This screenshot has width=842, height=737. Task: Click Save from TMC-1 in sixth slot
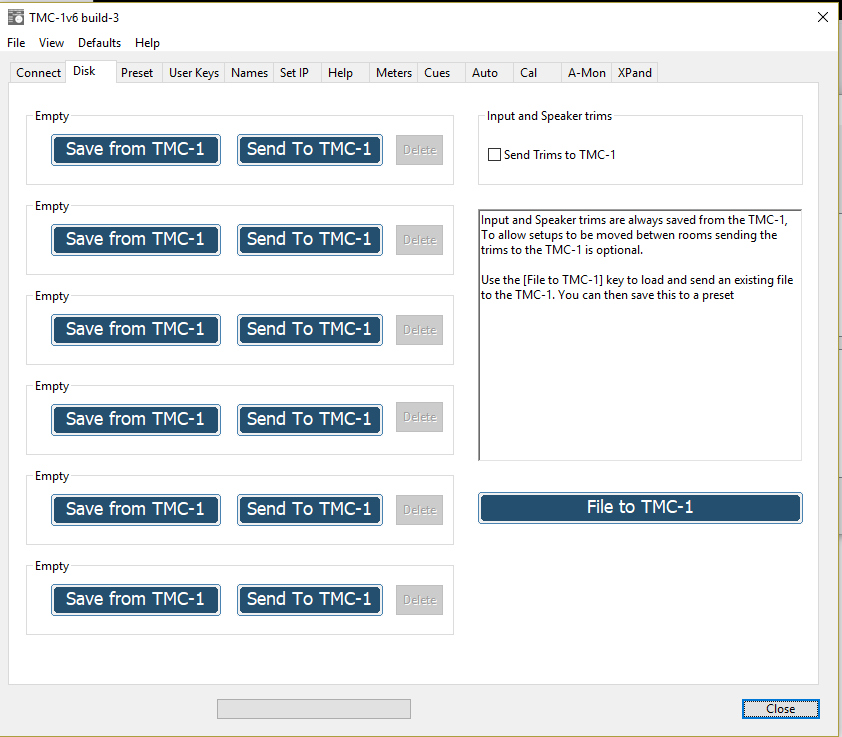pyautogui.click(x=136, y=599)
